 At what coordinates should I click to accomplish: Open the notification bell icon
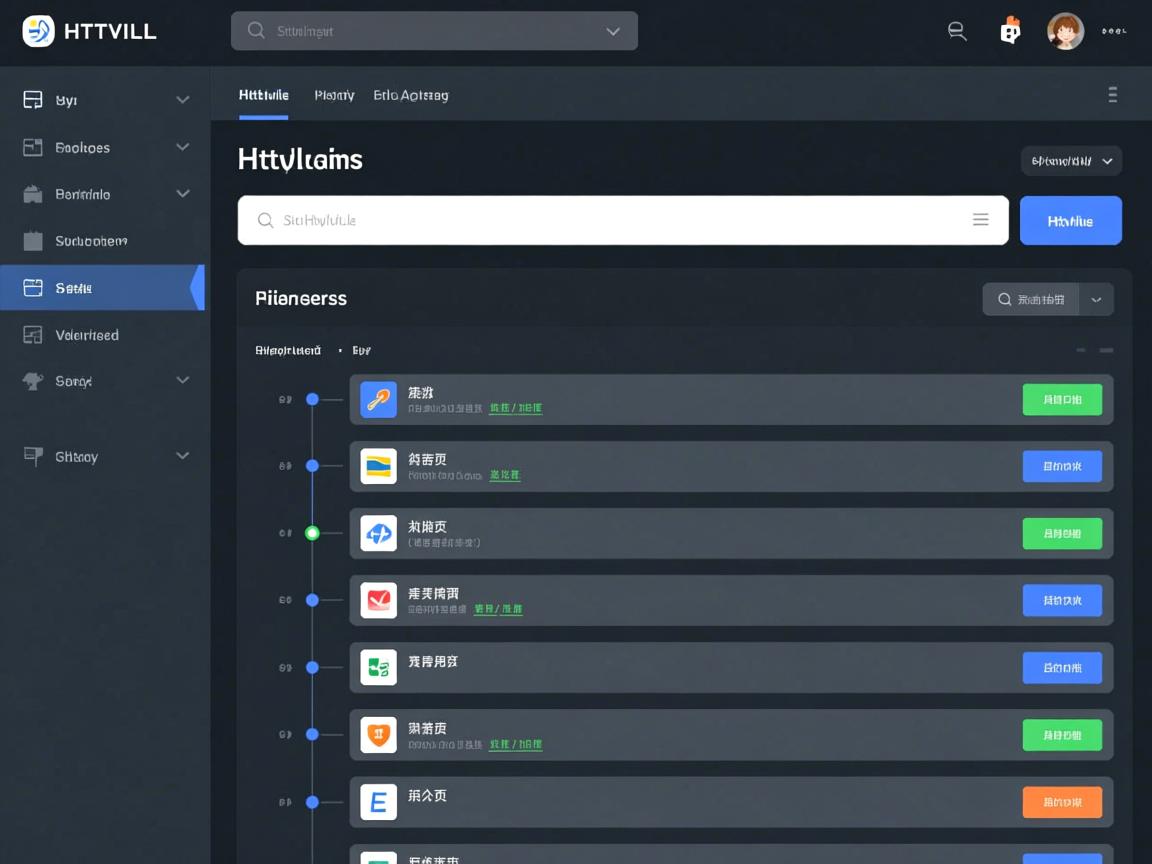[x=1010, y=30]
